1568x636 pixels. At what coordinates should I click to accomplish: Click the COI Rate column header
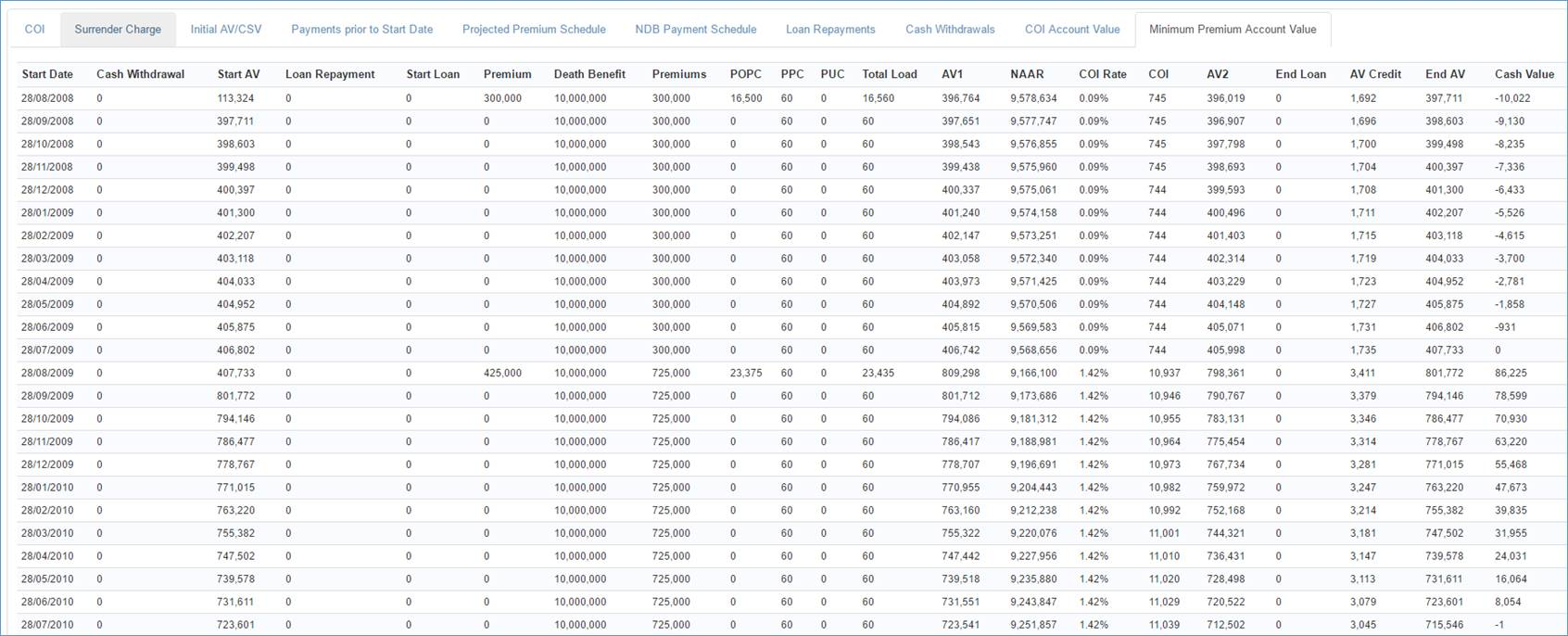[1102, 74]
